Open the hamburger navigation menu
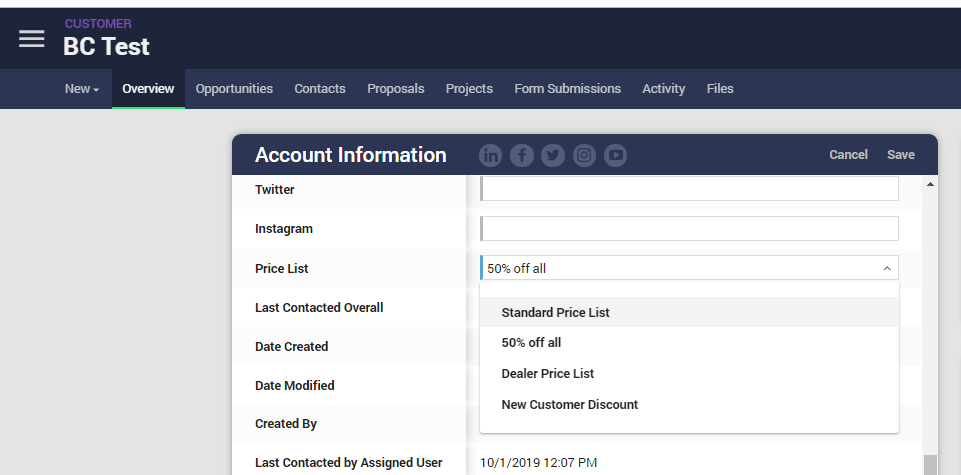The image size is (961, 475). [x=32, y=38]
